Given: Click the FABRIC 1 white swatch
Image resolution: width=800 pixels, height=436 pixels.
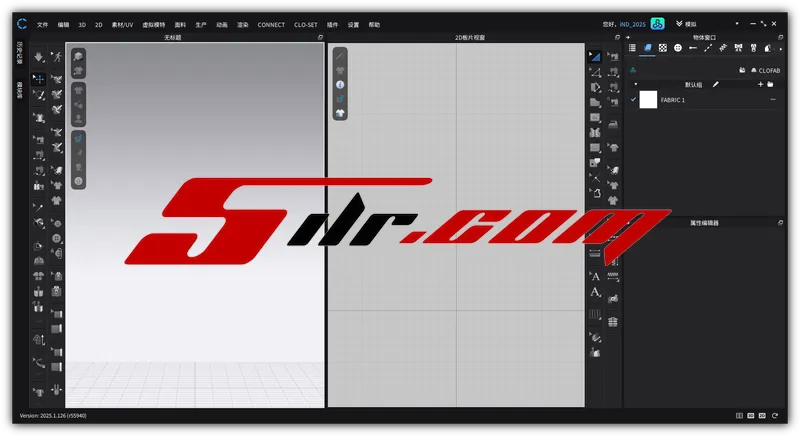Looking at the screenshot, I should (648, 99).
